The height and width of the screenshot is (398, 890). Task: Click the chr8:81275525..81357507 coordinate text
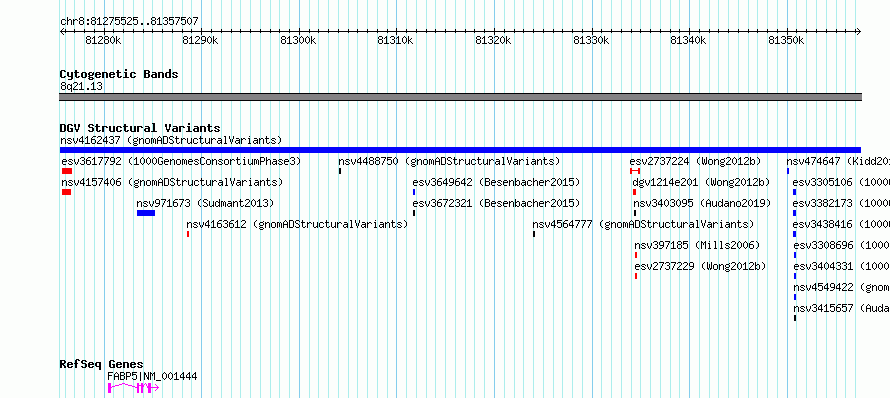point(129,22)
